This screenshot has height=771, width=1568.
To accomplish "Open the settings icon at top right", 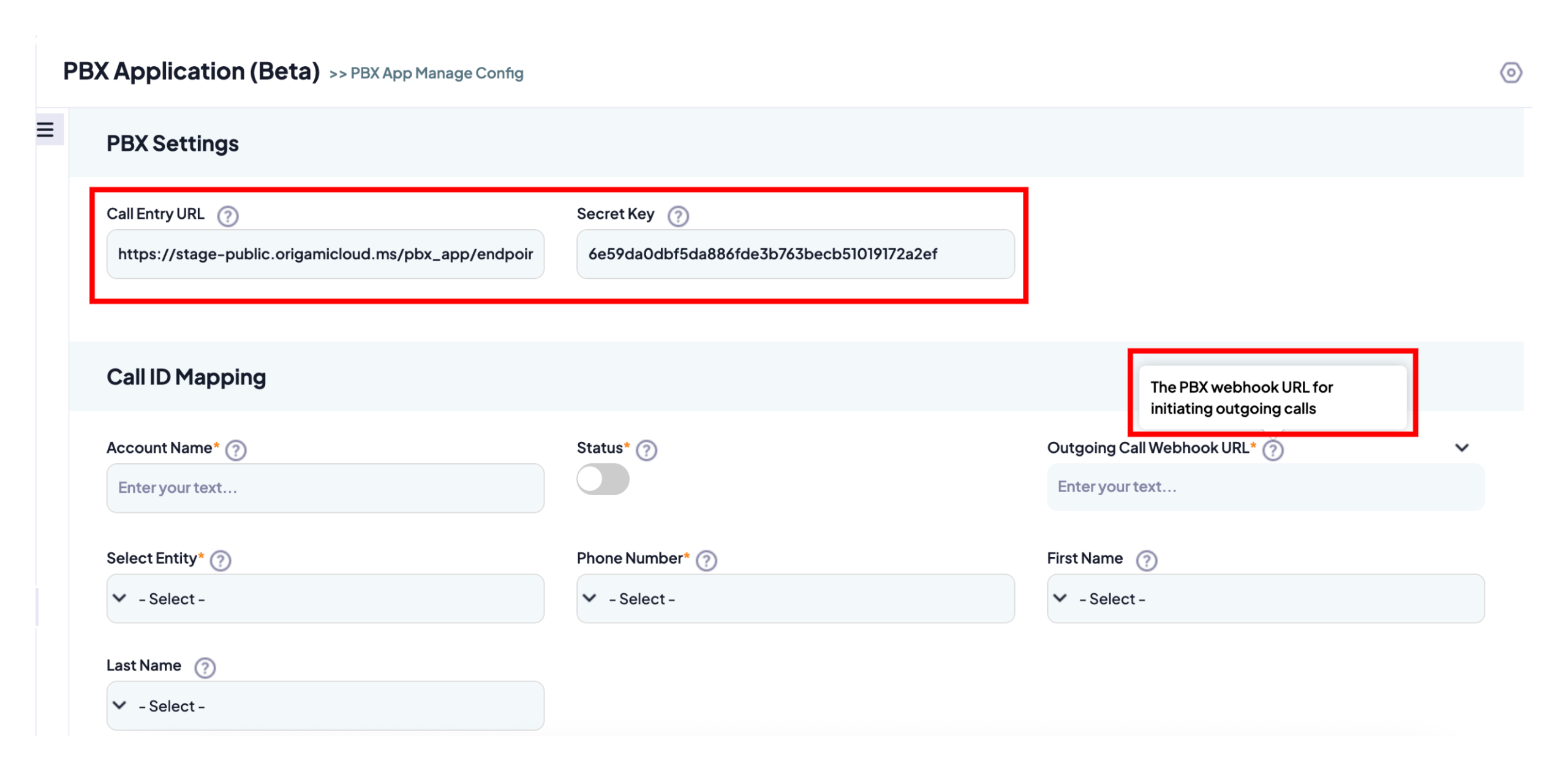I will click(x=1510, y=73).
